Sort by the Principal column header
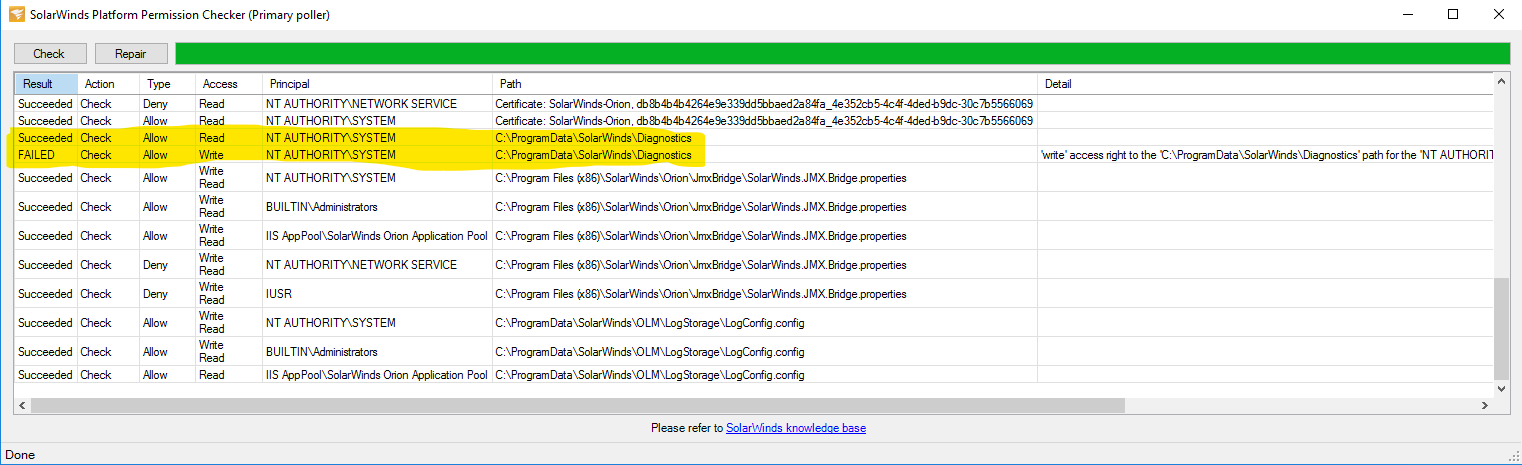The width and height of the screenshot is (1522, 465). [x=377, y=84]
